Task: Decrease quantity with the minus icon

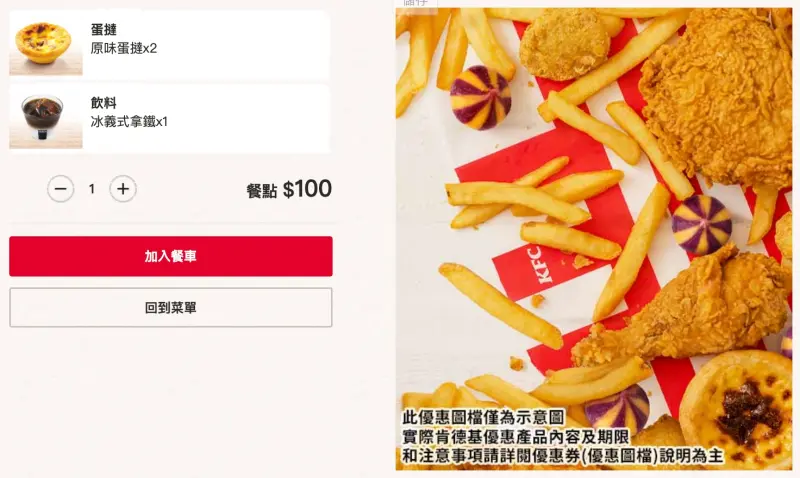Action: (x=61, y=189)
